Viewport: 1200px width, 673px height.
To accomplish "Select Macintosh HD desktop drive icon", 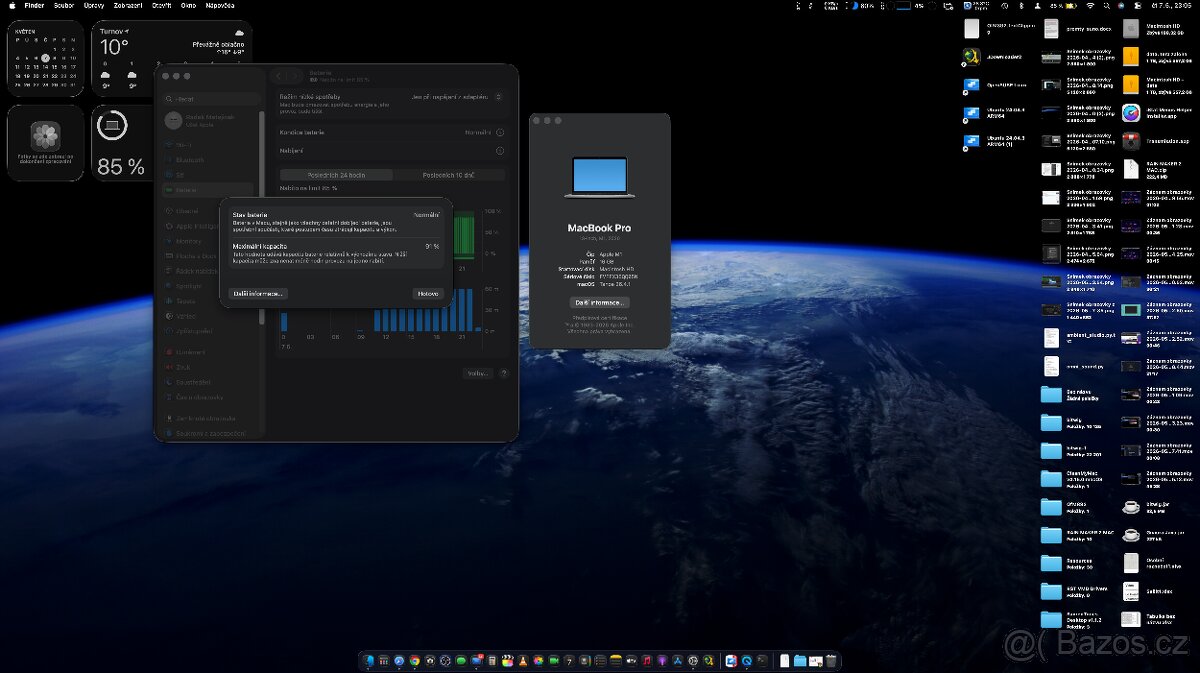I will click(x=1131, y=28).
